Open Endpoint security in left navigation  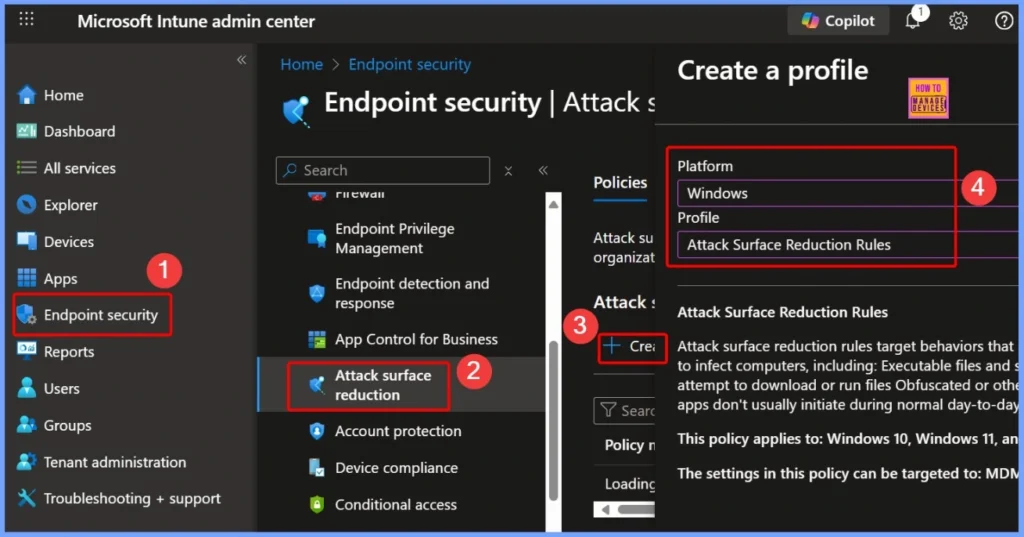click(x=101, y=315)
